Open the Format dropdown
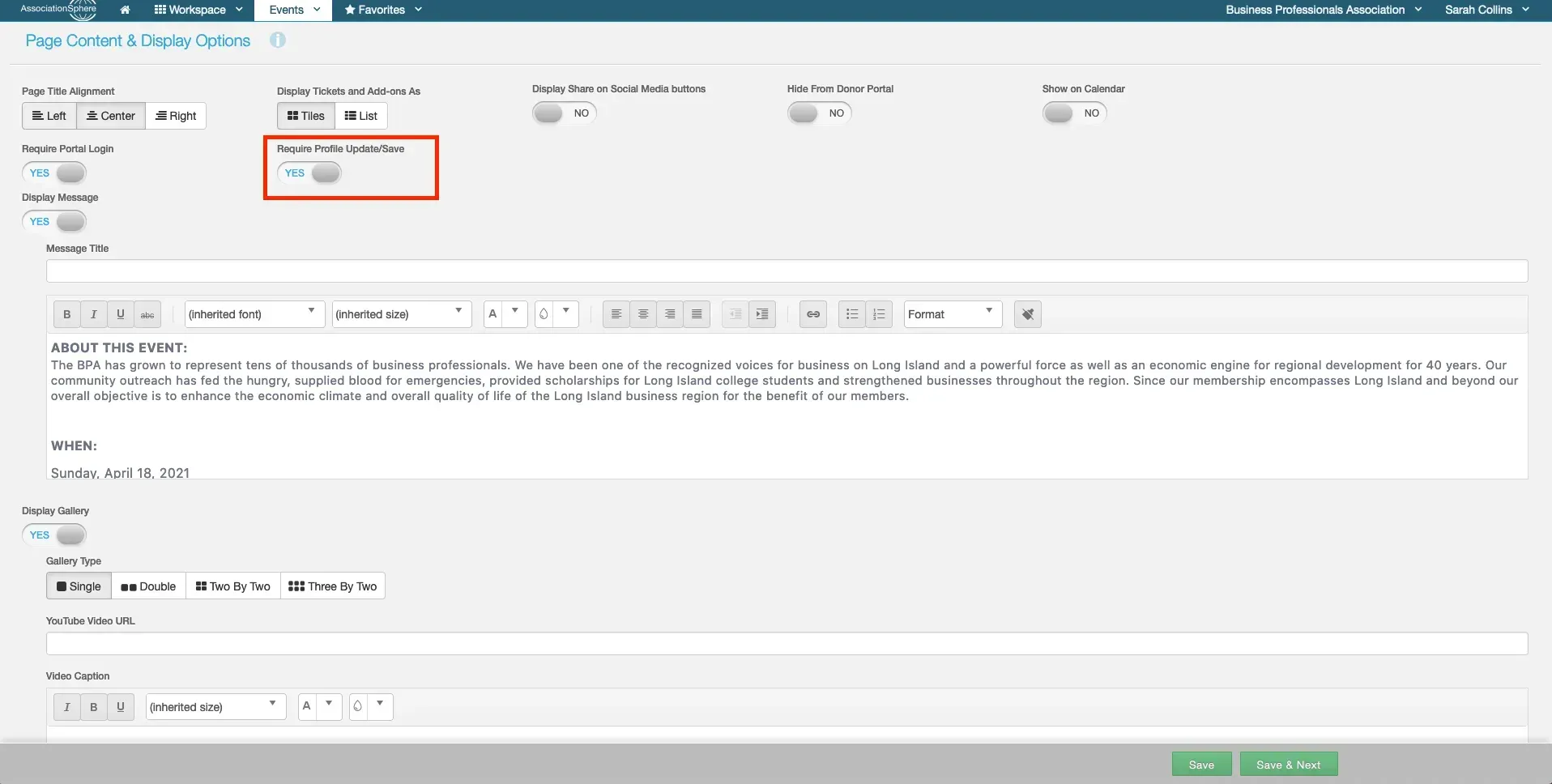 click(953, 314)
